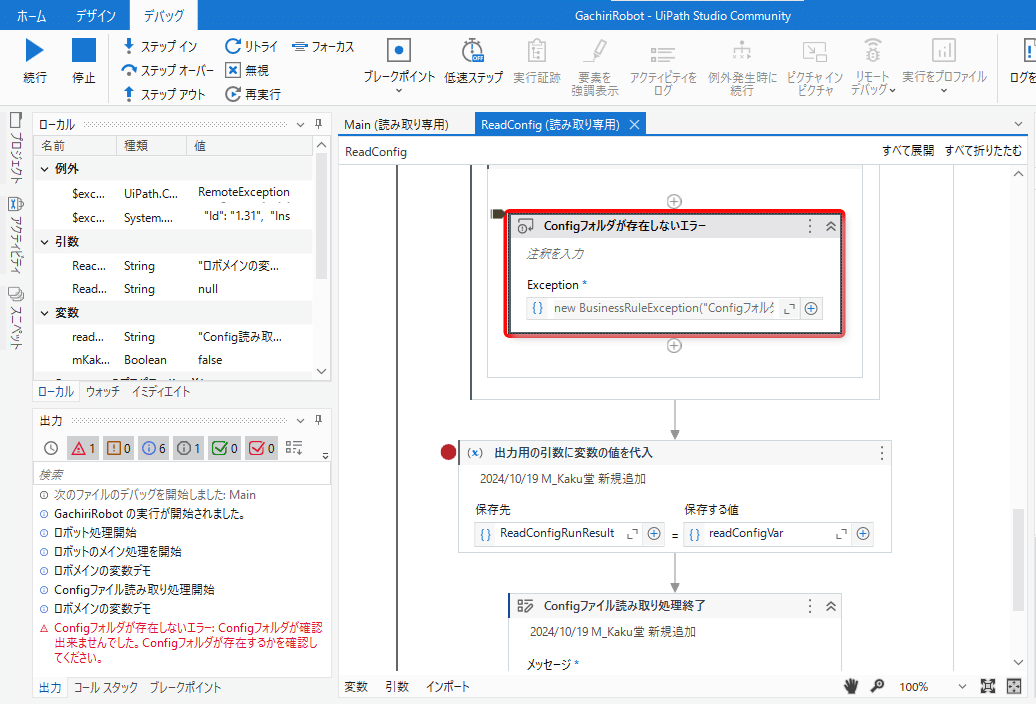Add activity above Configフォルダが存在しないエラー
The height and width of the screenshot is (704, 1036).
pyautogui.click(x=674, y=201)
